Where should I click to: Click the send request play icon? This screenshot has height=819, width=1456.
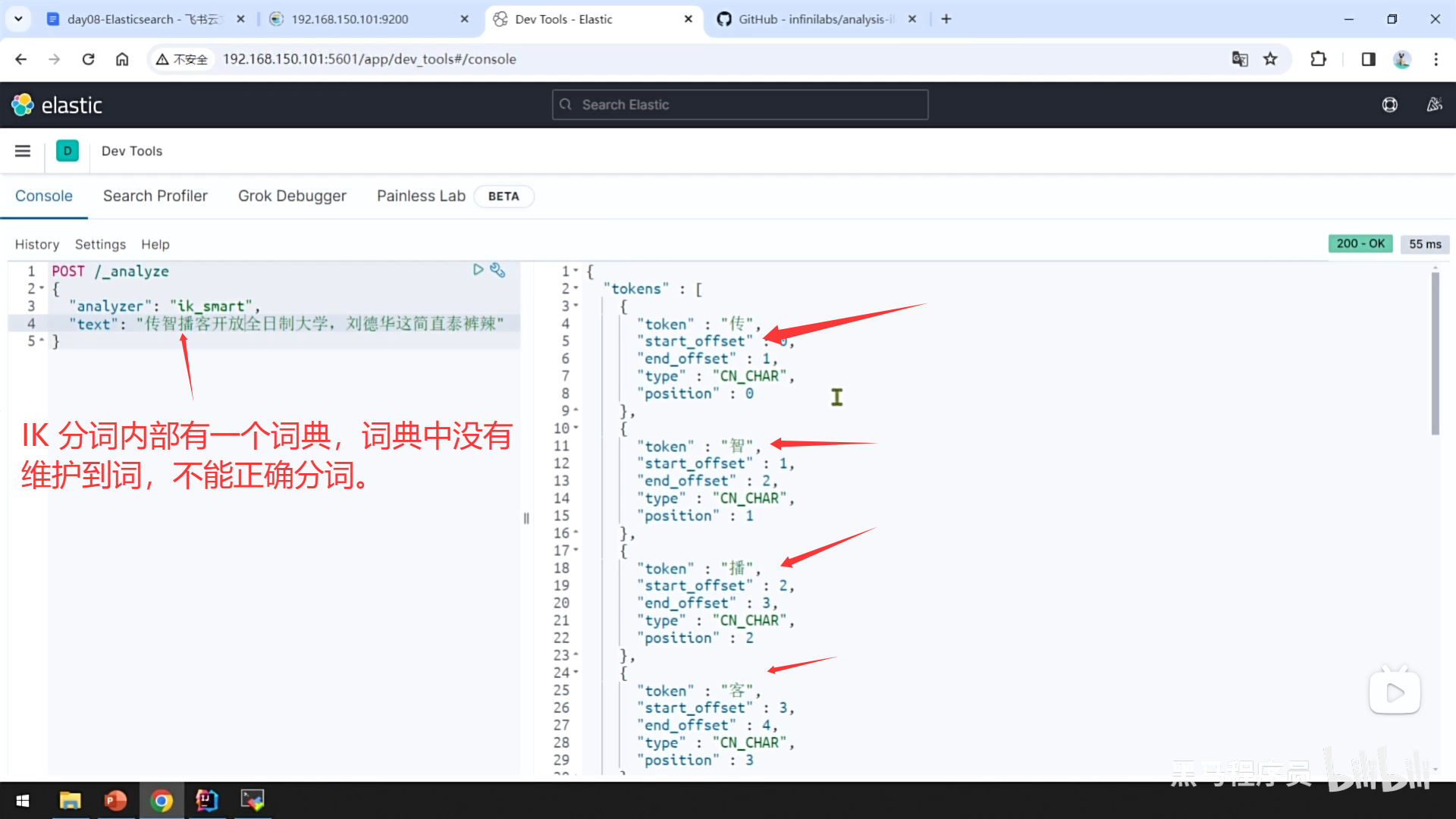[x=478, y=269]
